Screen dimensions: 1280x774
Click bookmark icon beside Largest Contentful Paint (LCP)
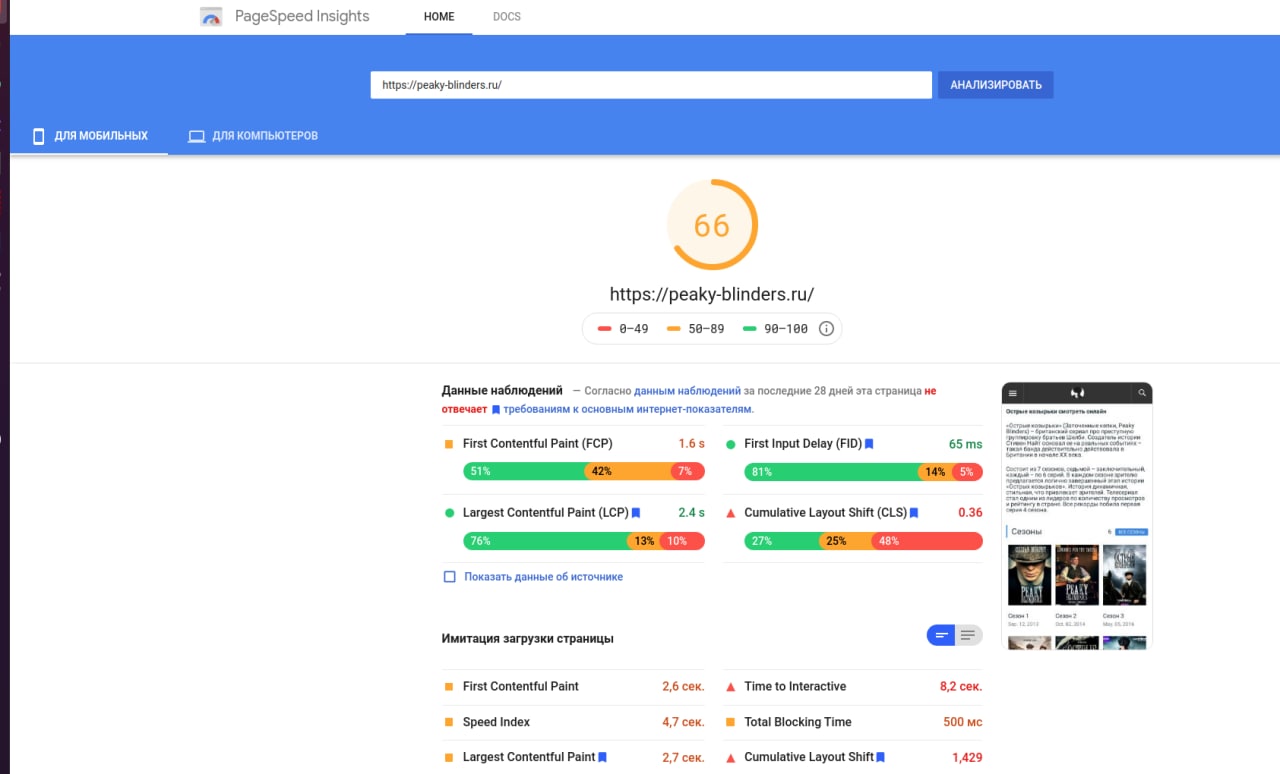click(636, 512)
